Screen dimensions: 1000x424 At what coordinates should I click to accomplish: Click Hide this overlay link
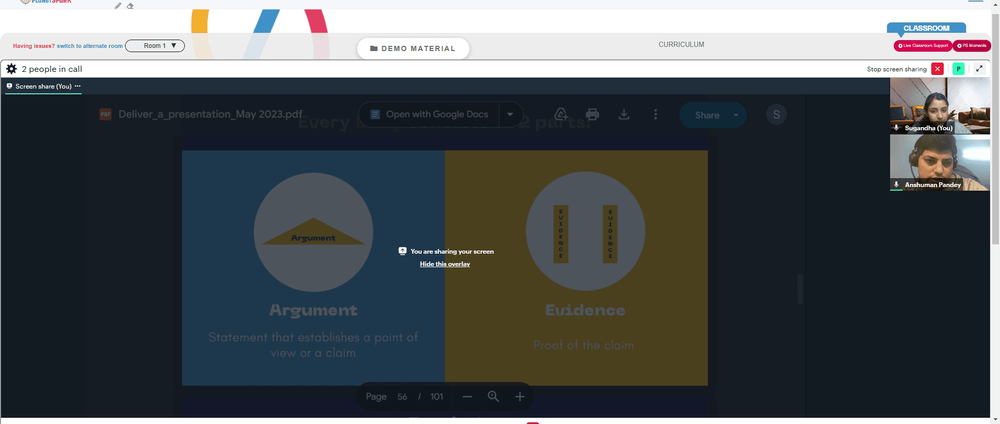445,264
